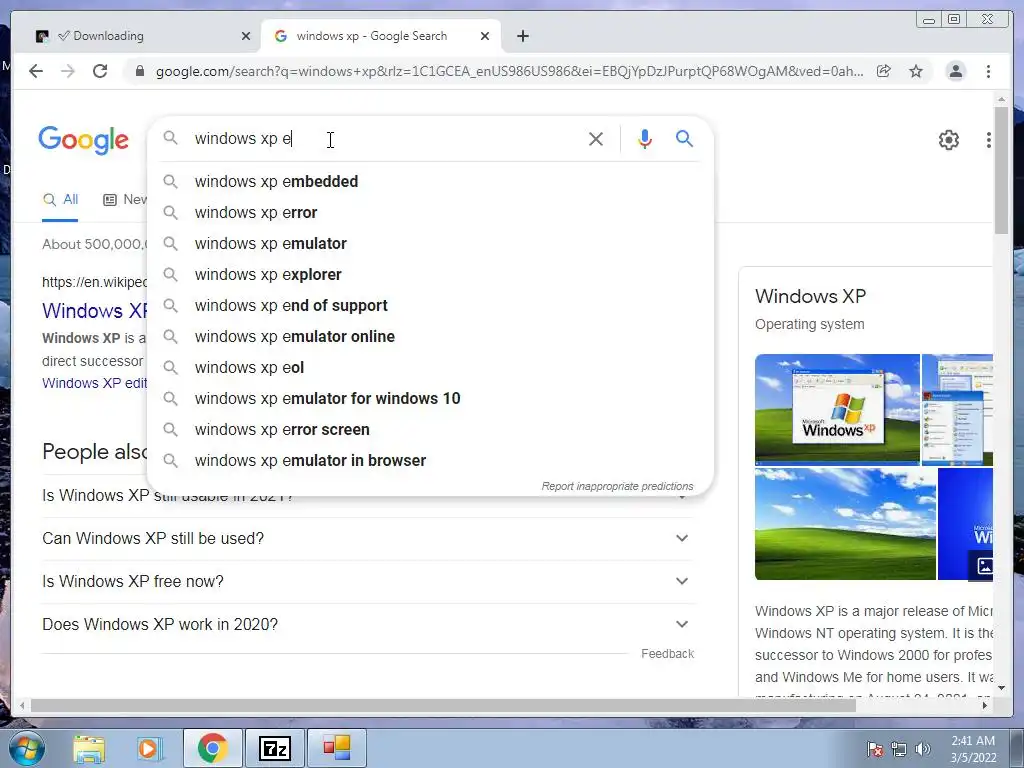This screenshot has height=768, width=1024.
Task: Close the Downloading tab
Action: click(x=246, y=36)
